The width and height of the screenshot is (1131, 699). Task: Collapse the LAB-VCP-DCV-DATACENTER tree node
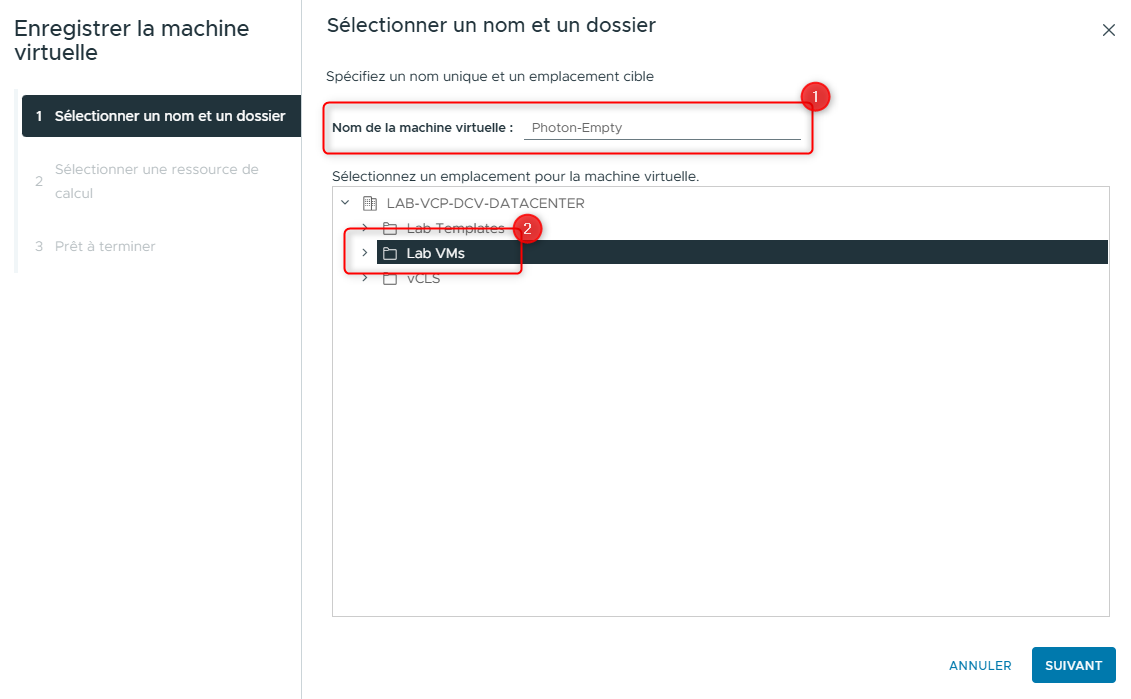pyautogui.click(x=345, y=203)
